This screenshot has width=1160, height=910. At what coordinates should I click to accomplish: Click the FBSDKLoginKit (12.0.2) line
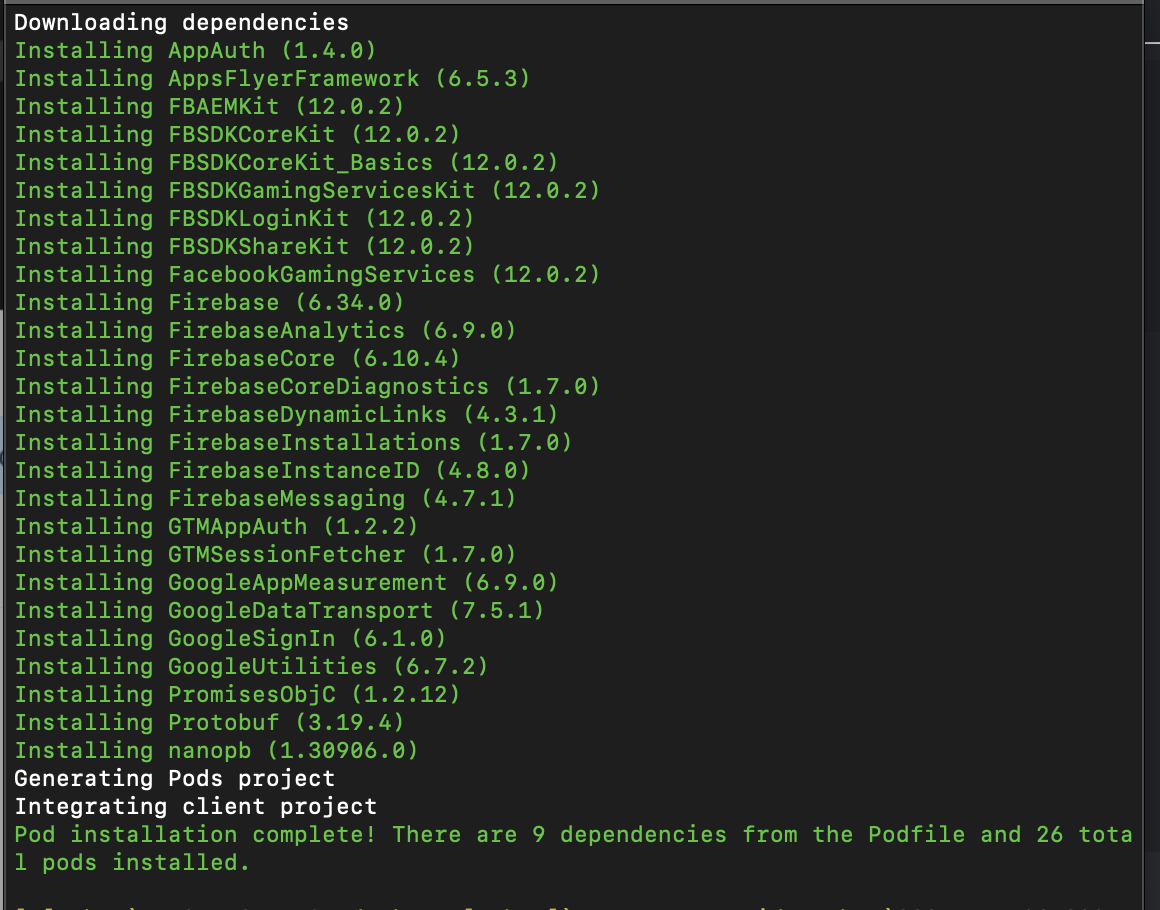coord(244,219)
